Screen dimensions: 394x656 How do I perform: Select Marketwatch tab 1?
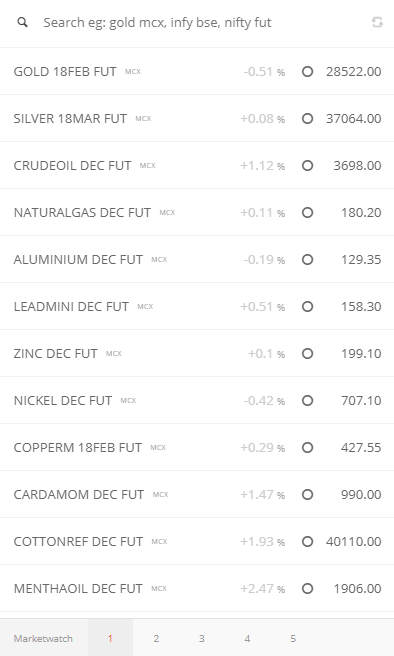click(x=110, y=638)
